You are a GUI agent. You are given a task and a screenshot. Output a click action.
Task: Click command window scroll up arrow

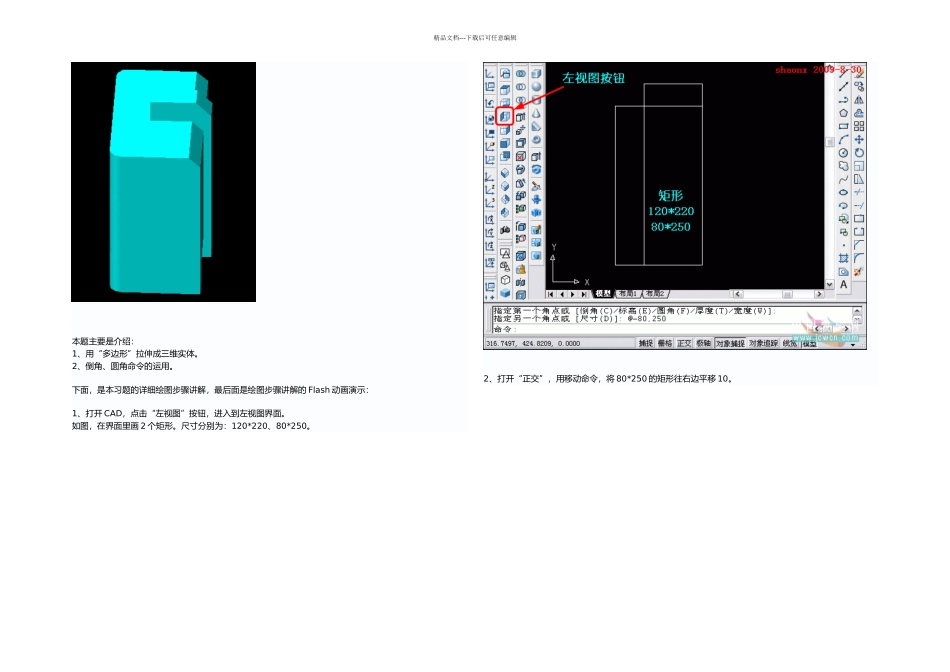tap(857, 310)
